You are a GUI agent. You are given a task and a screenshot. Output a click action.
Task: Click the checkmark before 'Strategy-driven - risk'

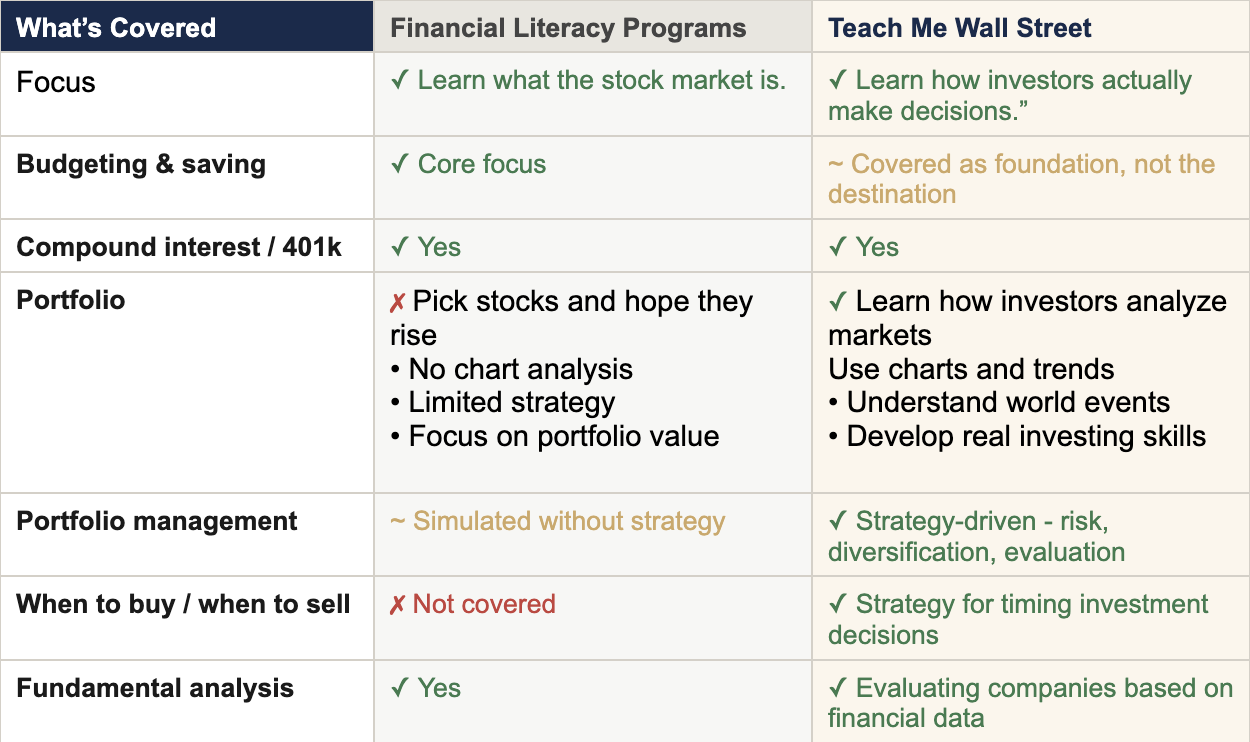[837, 522]
